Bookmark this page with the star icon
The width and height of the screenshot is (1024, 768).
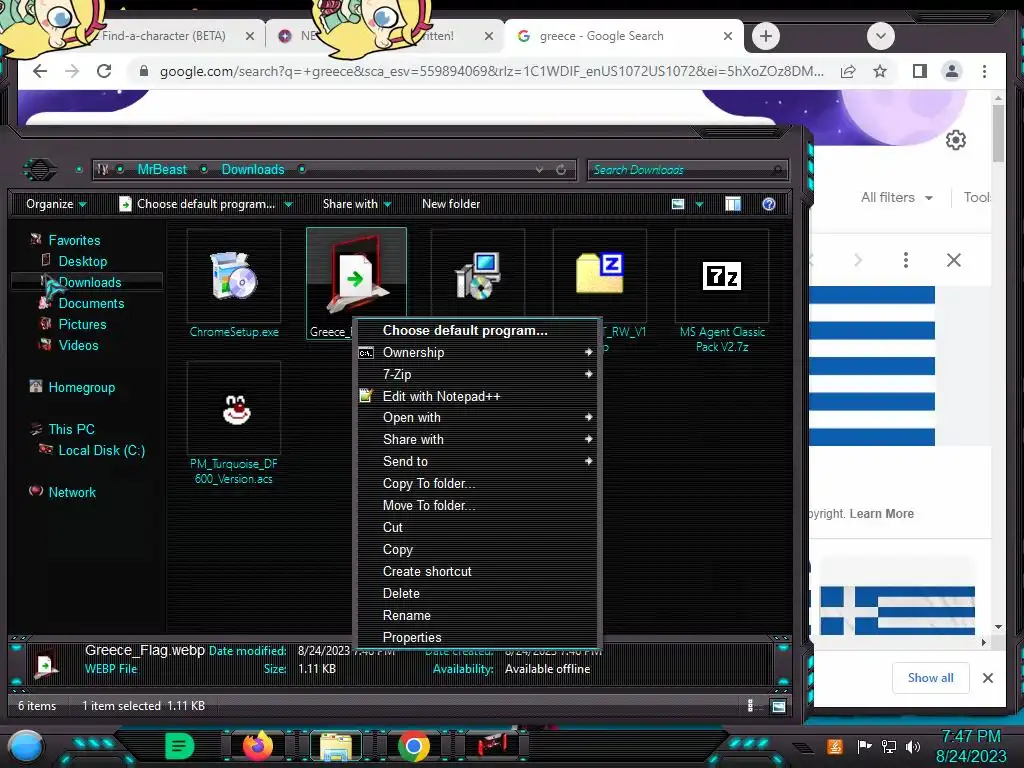click(x=880, y=71)
